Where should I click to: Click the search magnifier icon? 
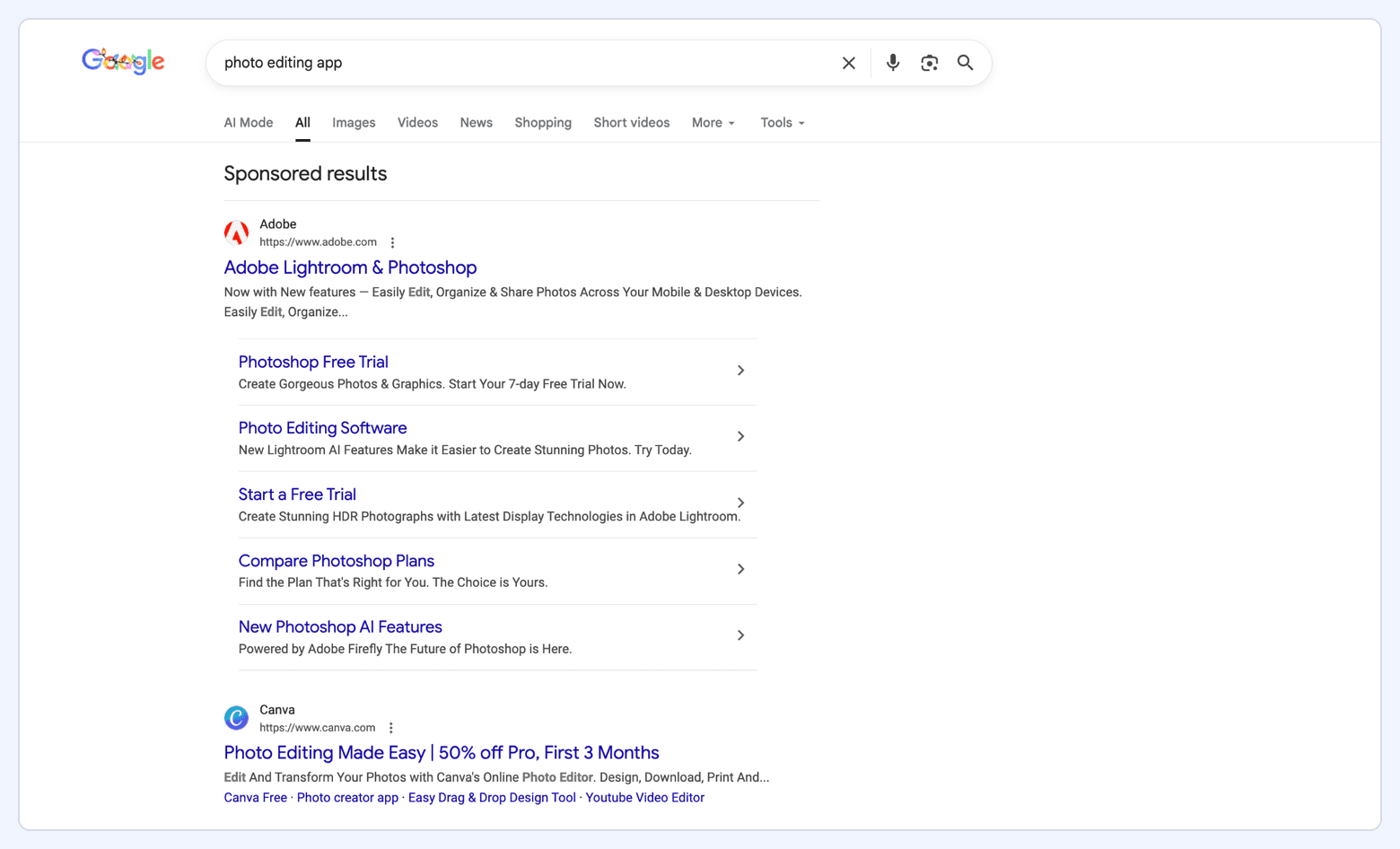(965, 63)
